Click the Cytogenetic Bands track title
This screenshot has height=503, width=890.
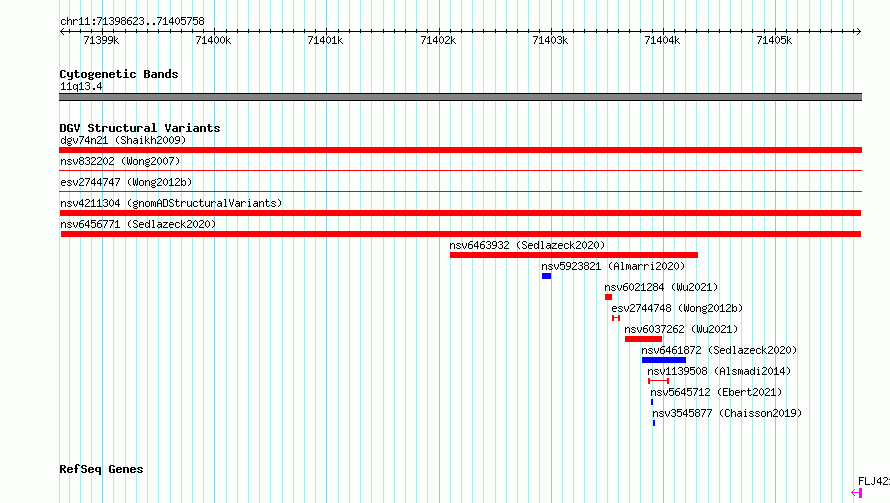coord(119,74)
